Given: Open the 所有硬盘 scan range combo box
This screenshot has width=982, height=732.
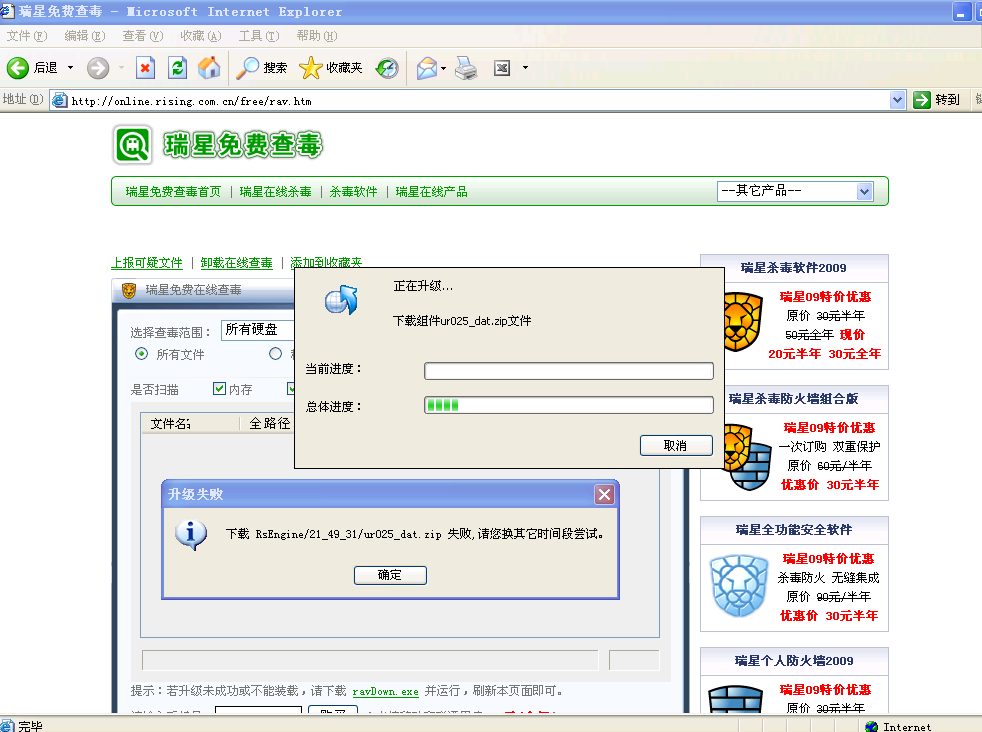Looking at the screenshot, I should tap(257, 329).
